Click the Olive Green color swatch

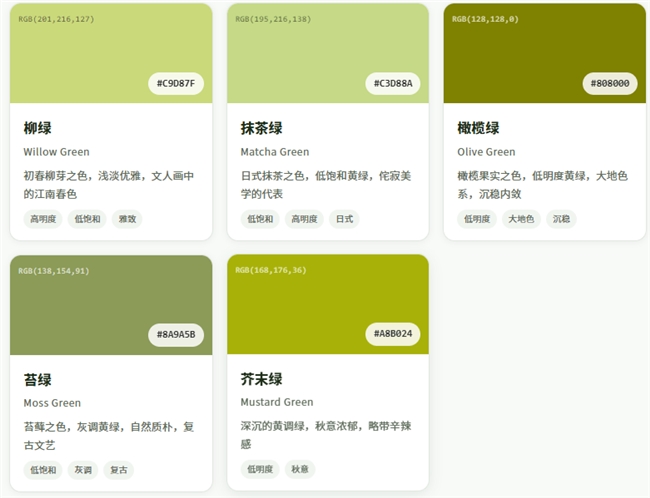pos(545,53)
